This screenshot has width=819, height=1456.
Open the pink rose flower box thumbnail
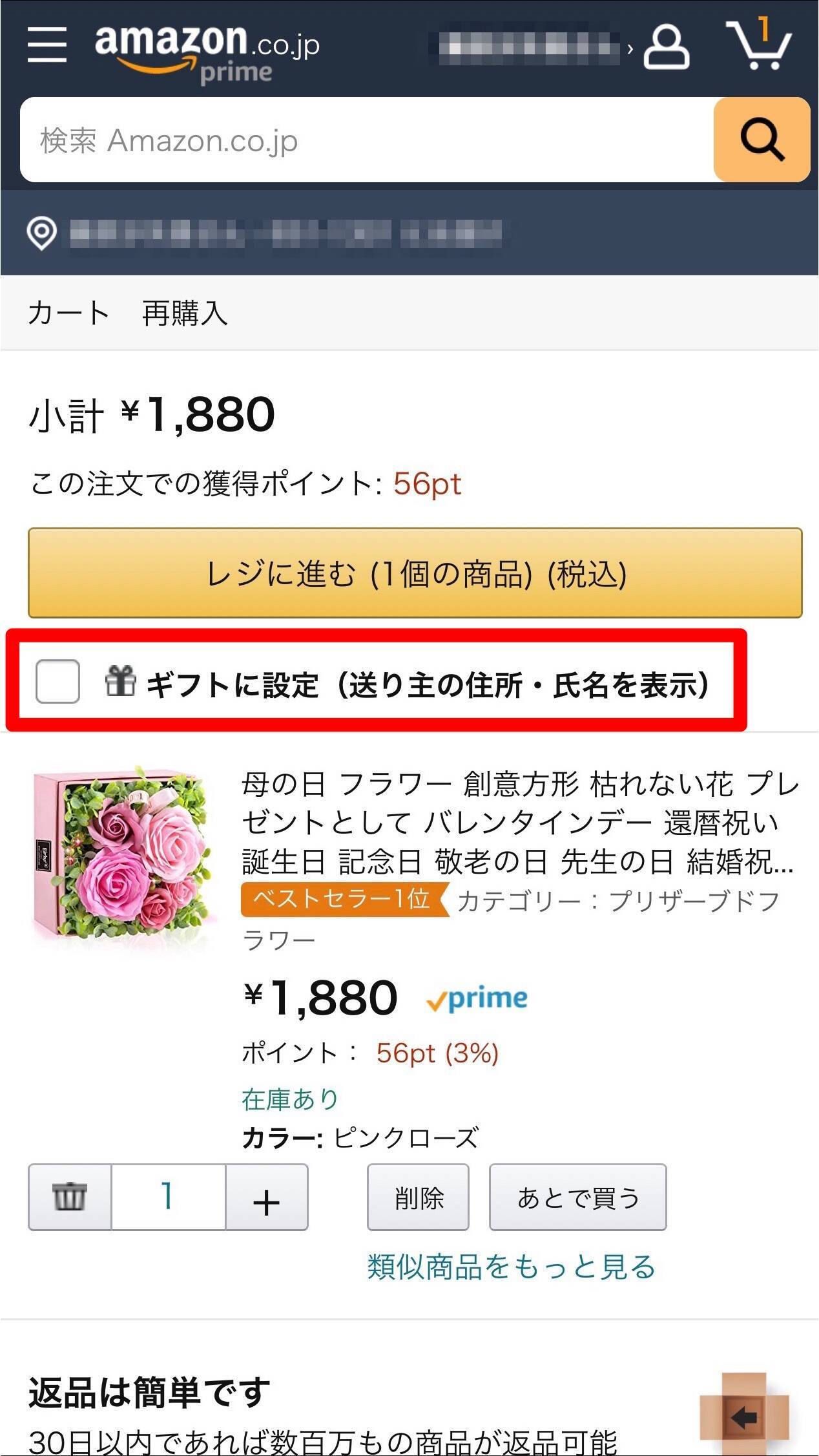[123, 856]
